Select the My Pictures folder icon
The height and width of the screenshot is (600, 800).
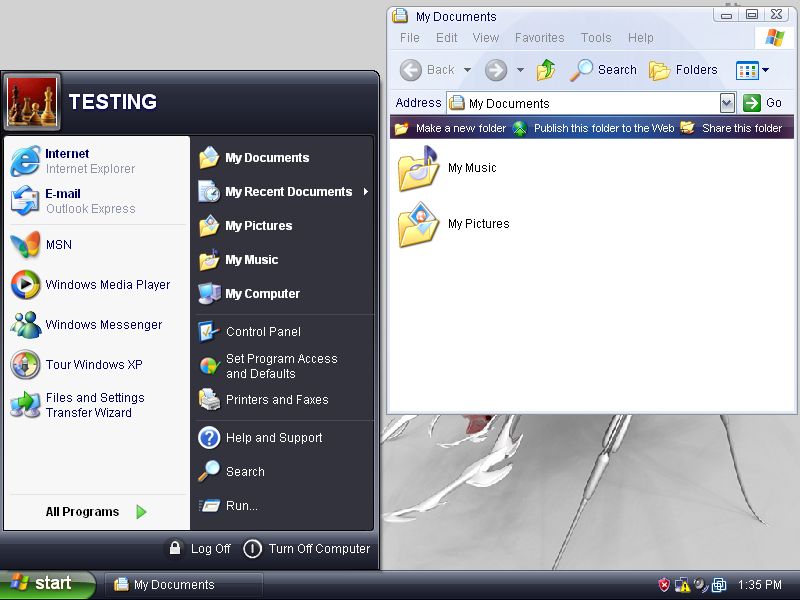[x=418, y=224]
